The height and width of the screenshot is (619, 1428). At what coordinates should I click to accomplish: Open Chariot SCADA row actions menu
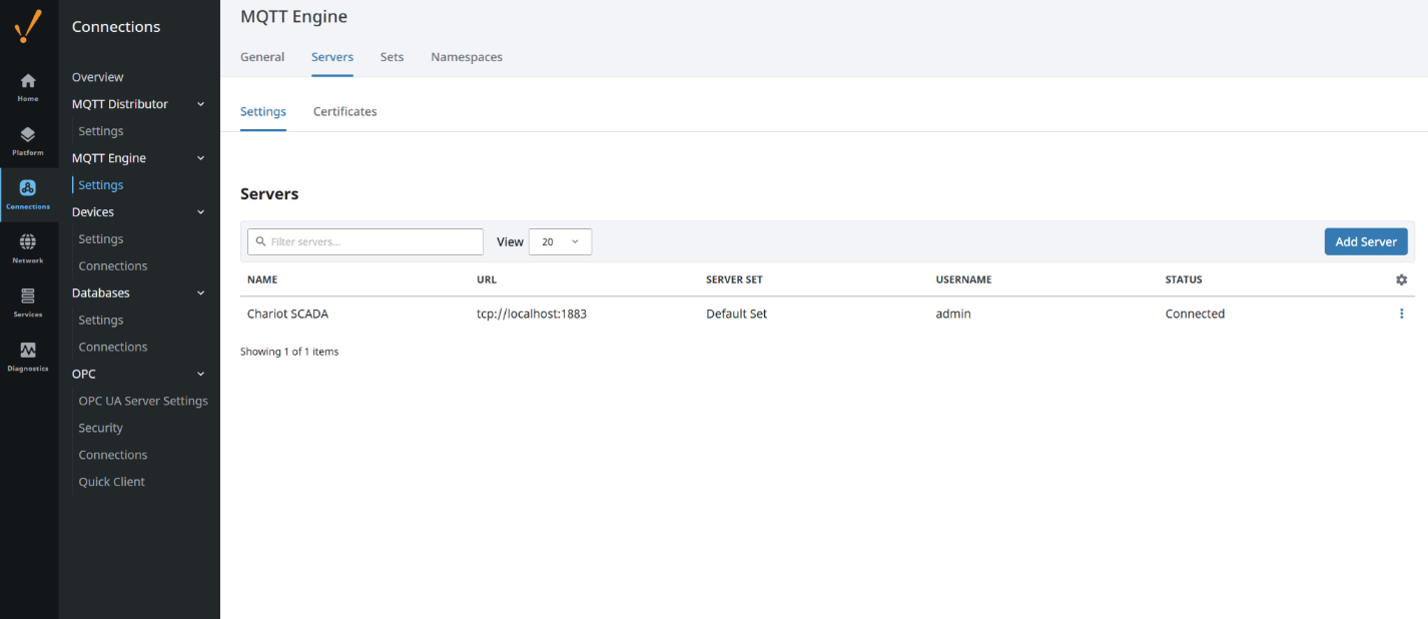(x=1401, y=314)
